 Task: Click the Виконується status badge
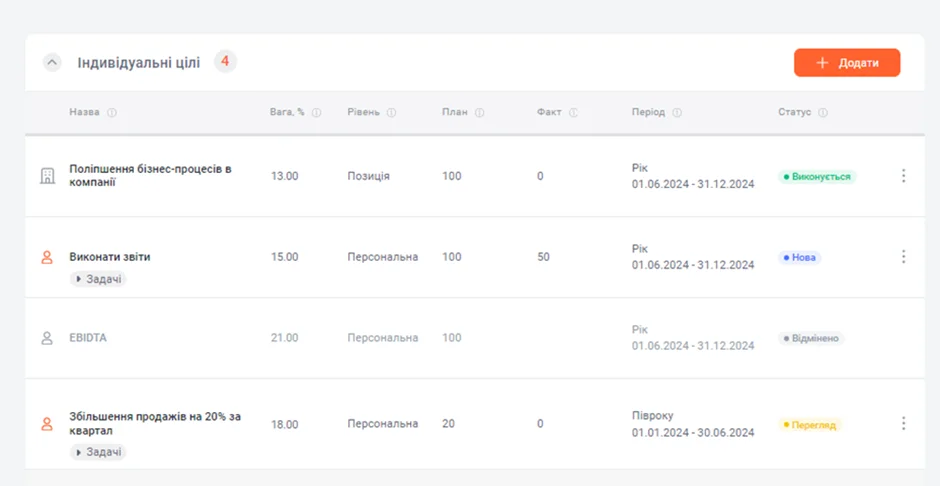817,177
